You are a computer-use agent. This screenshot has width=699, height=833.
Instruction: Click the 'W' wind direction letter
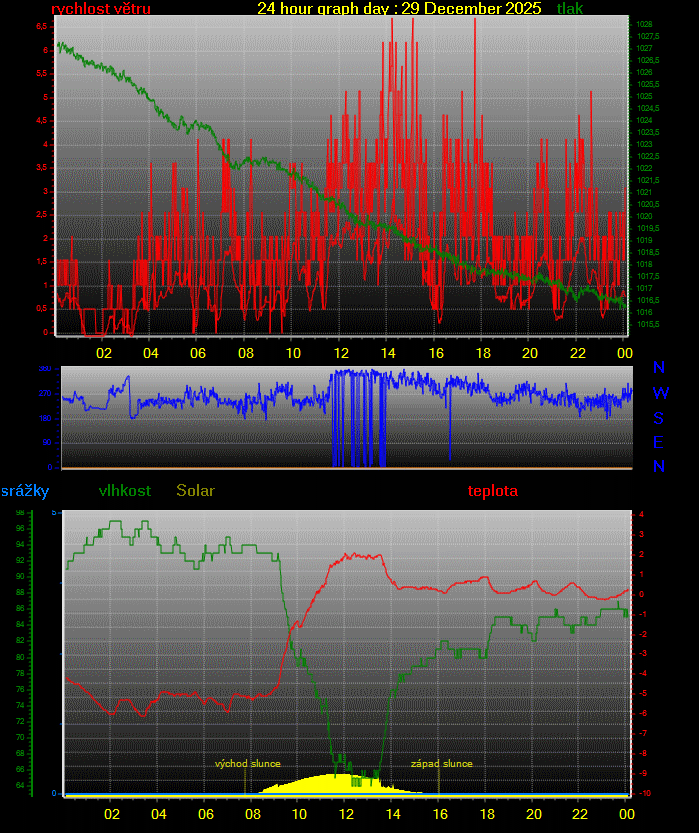click(x=660, y=393)
